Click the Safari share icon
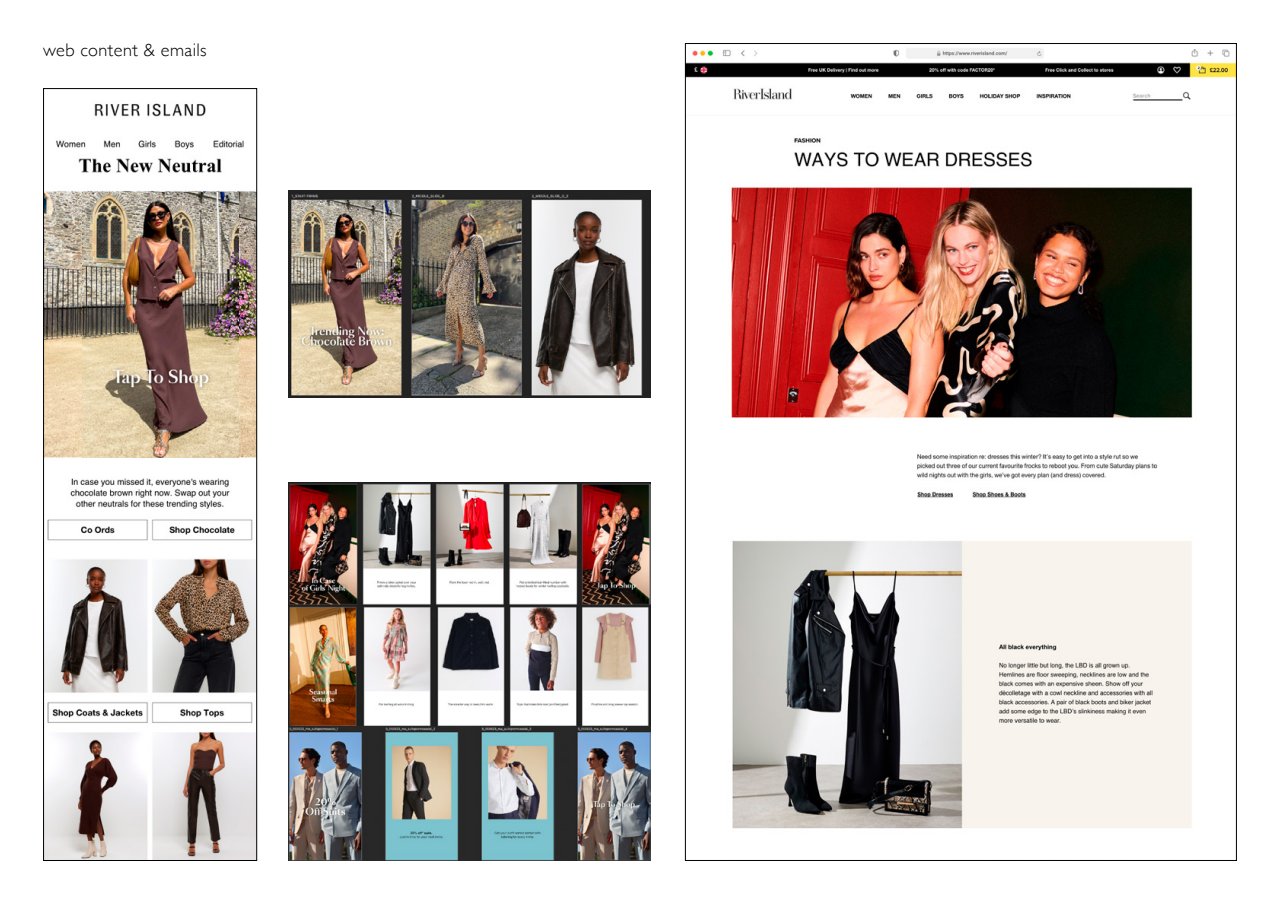1280x904 pixels. coord(1194,53)
